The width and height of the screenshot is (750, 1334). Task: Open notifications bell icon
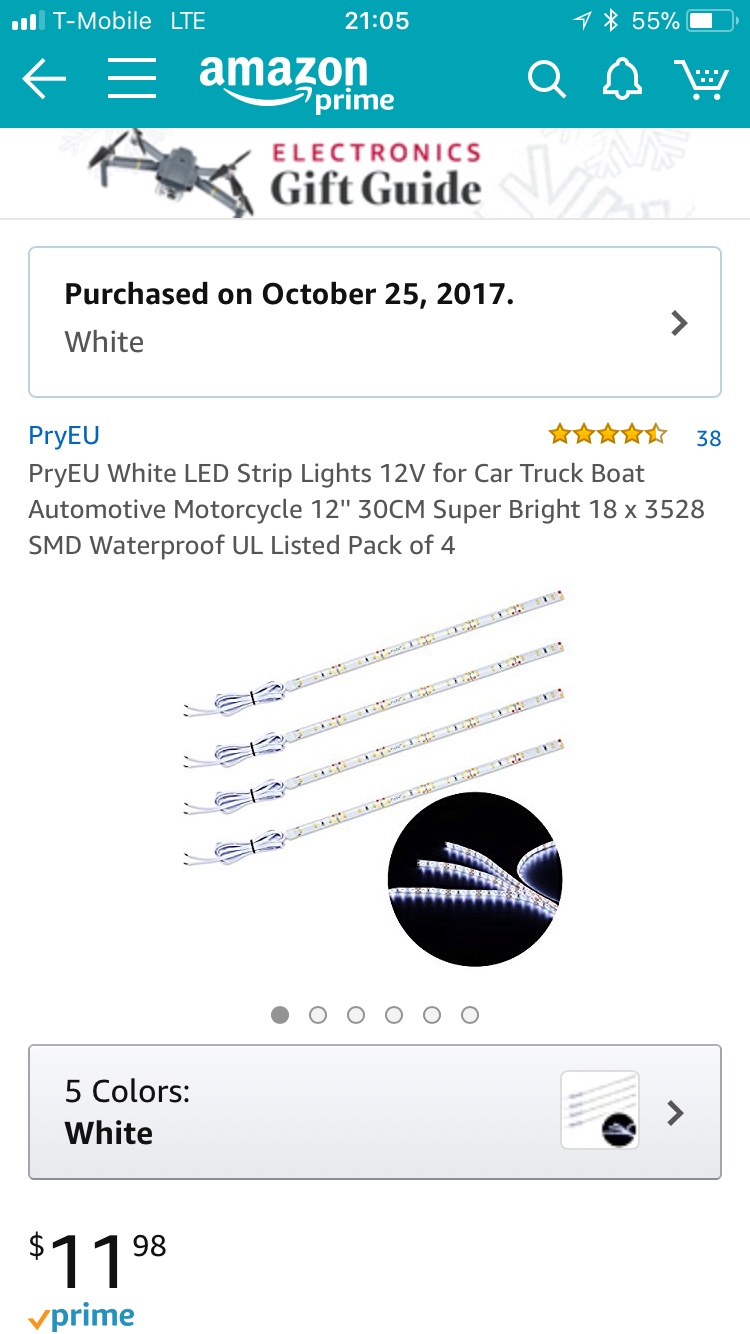tap(622, 79)
